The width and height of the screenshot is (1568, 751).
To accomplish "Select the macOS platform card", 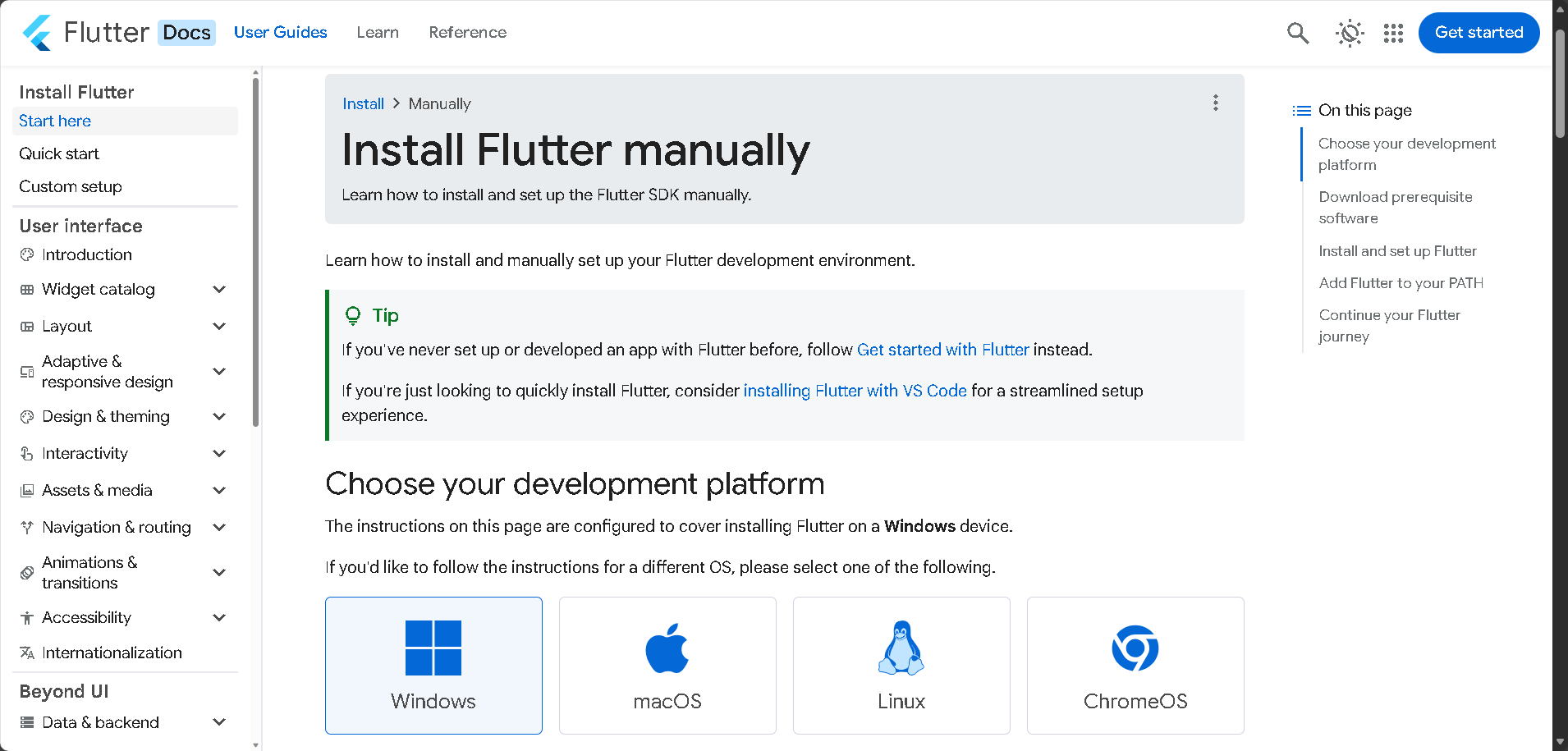I will (667, 666).
